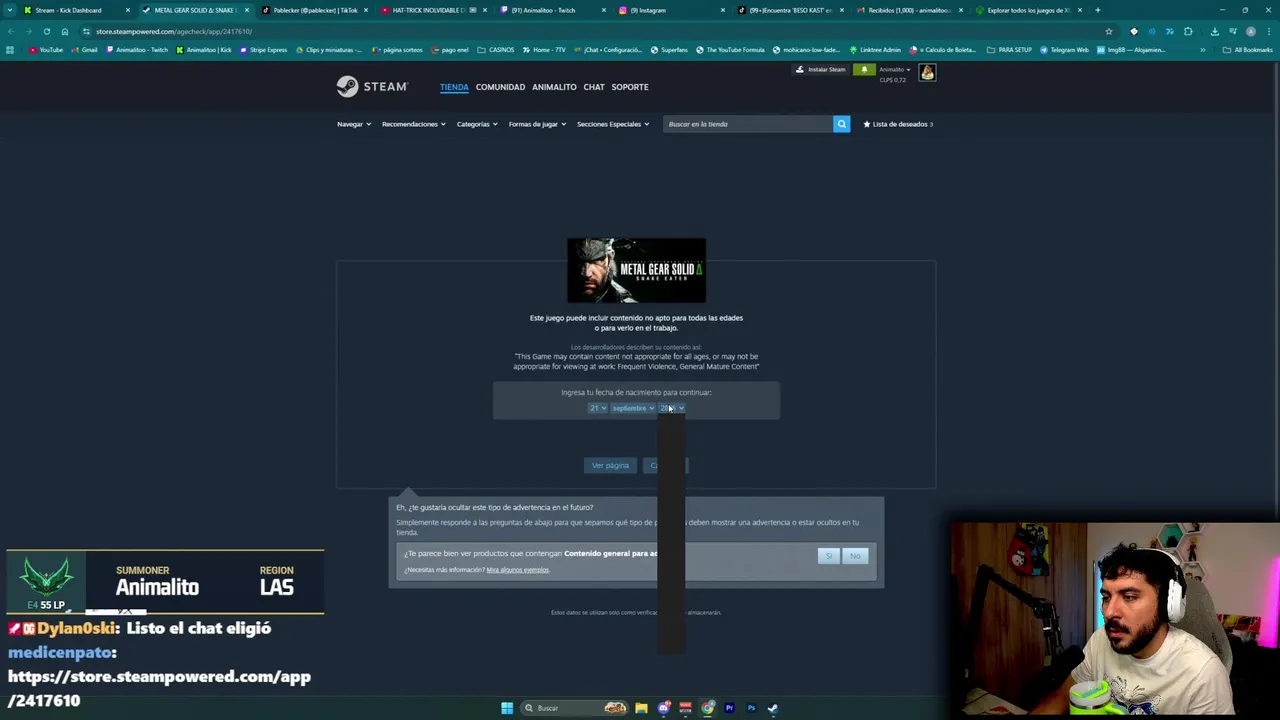Click the browser back arrow
Viewport: 1280px width, 720px height.
(11, 31)
